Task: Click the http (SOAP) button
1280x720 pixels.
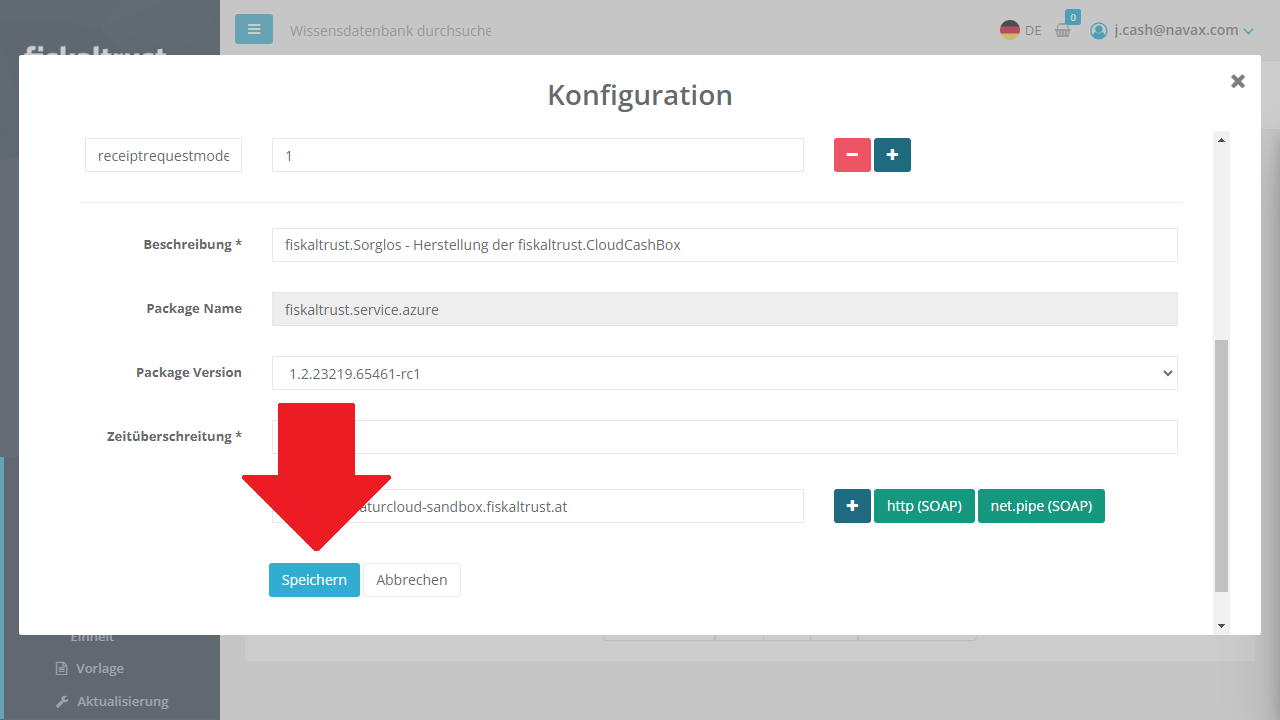Action: pos(924,506)
